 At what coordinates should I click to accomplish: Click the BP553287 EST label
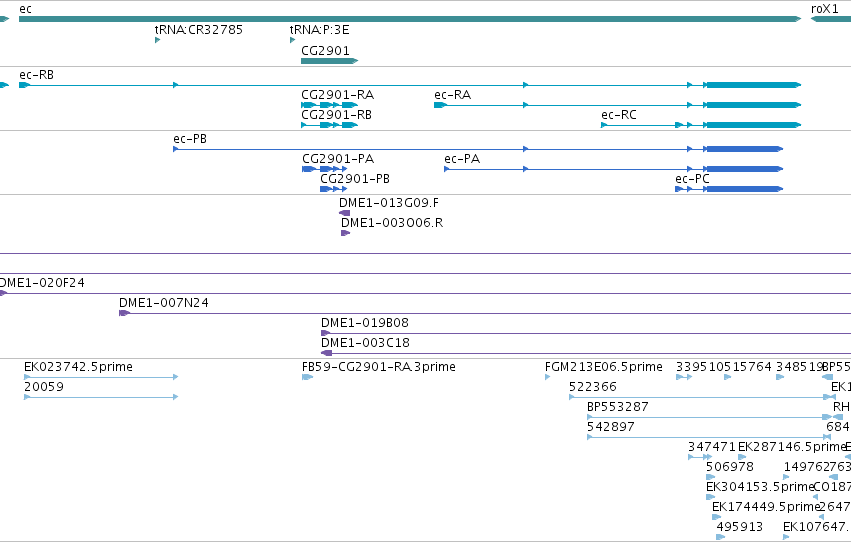point(618,407)
